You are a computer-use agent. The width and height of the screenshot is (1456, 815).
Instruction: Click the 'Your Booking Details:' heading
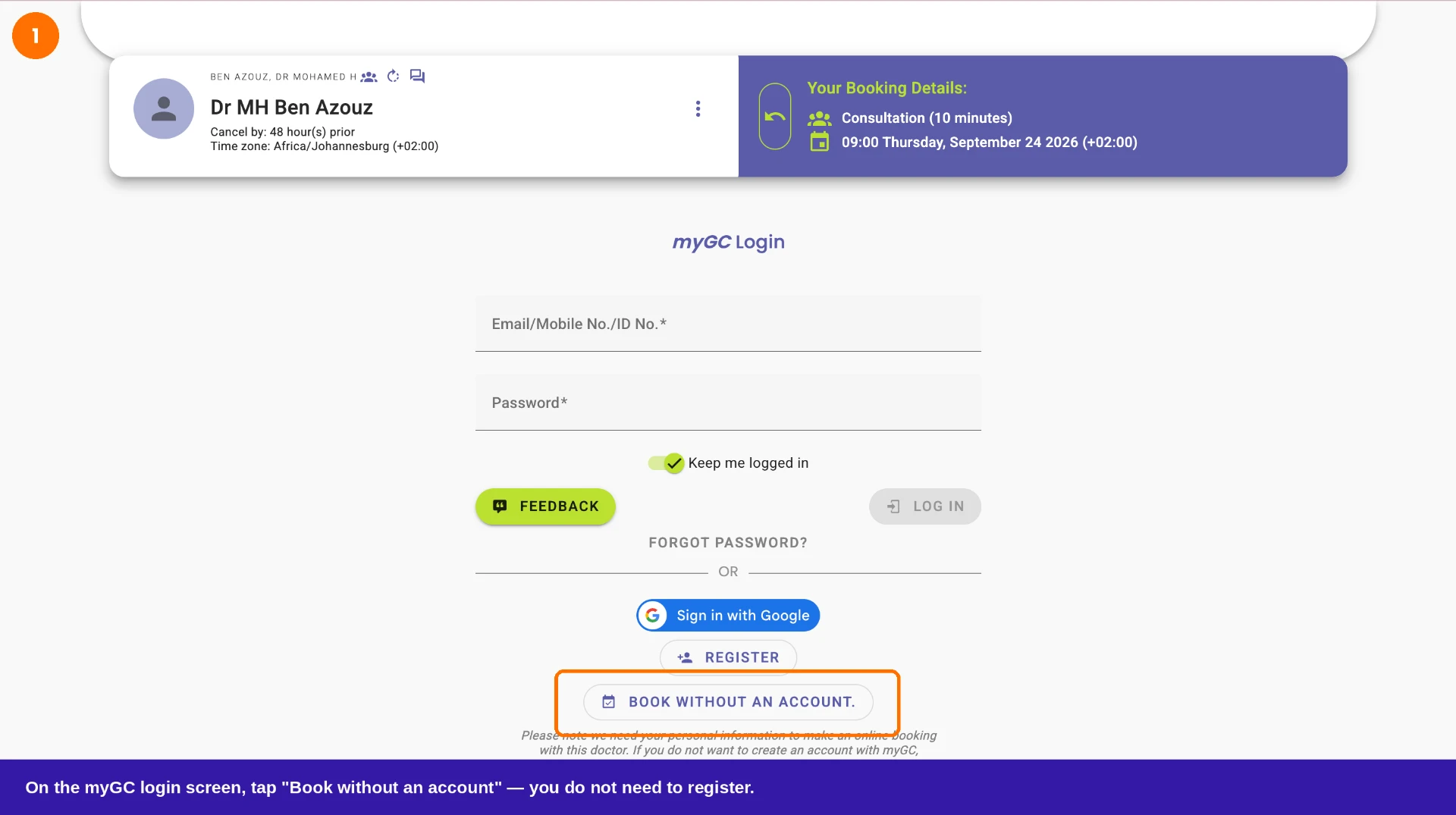coord(887,88)
